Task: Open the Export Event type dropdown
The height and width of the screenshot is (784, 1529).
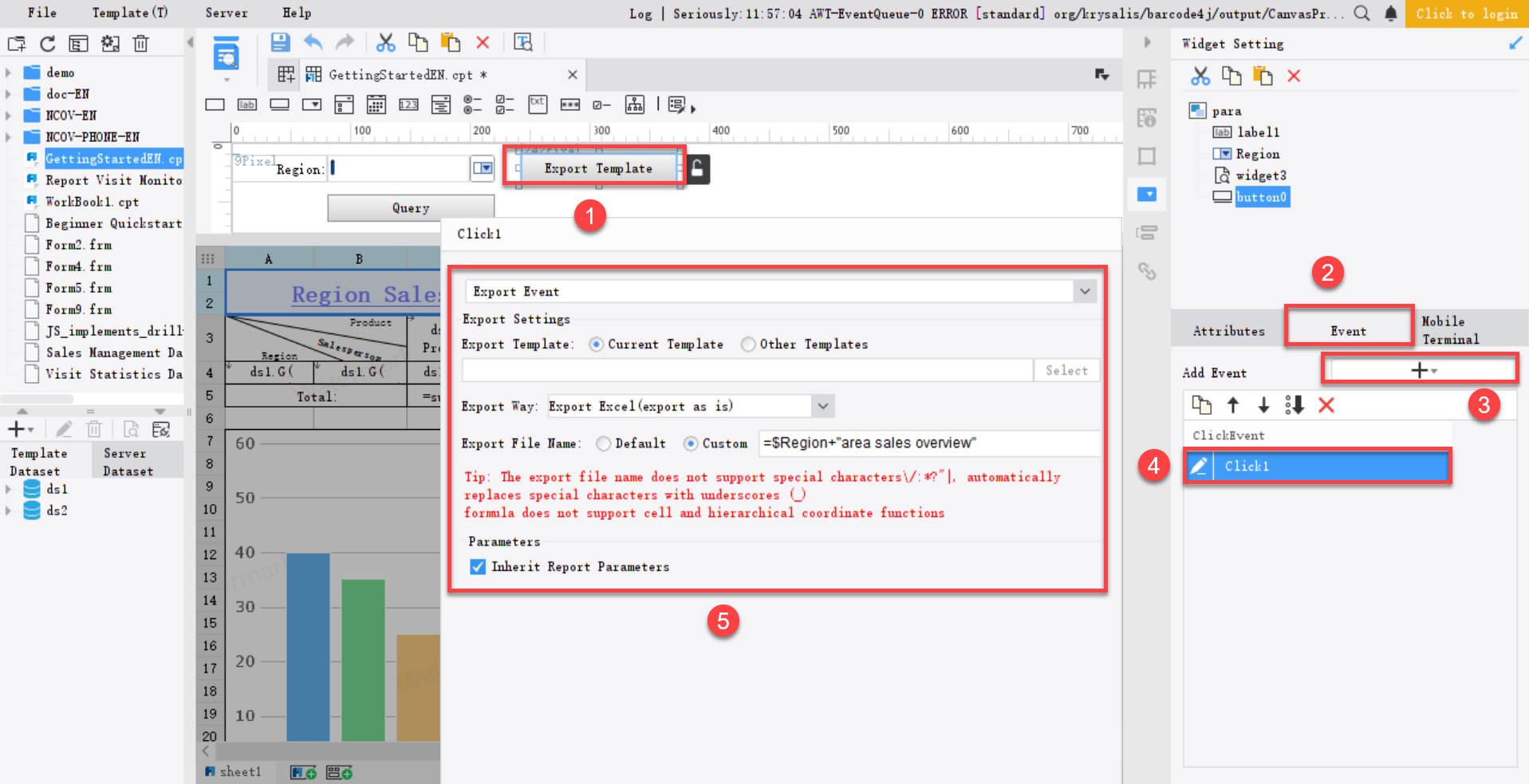Action: point(1085,292)
